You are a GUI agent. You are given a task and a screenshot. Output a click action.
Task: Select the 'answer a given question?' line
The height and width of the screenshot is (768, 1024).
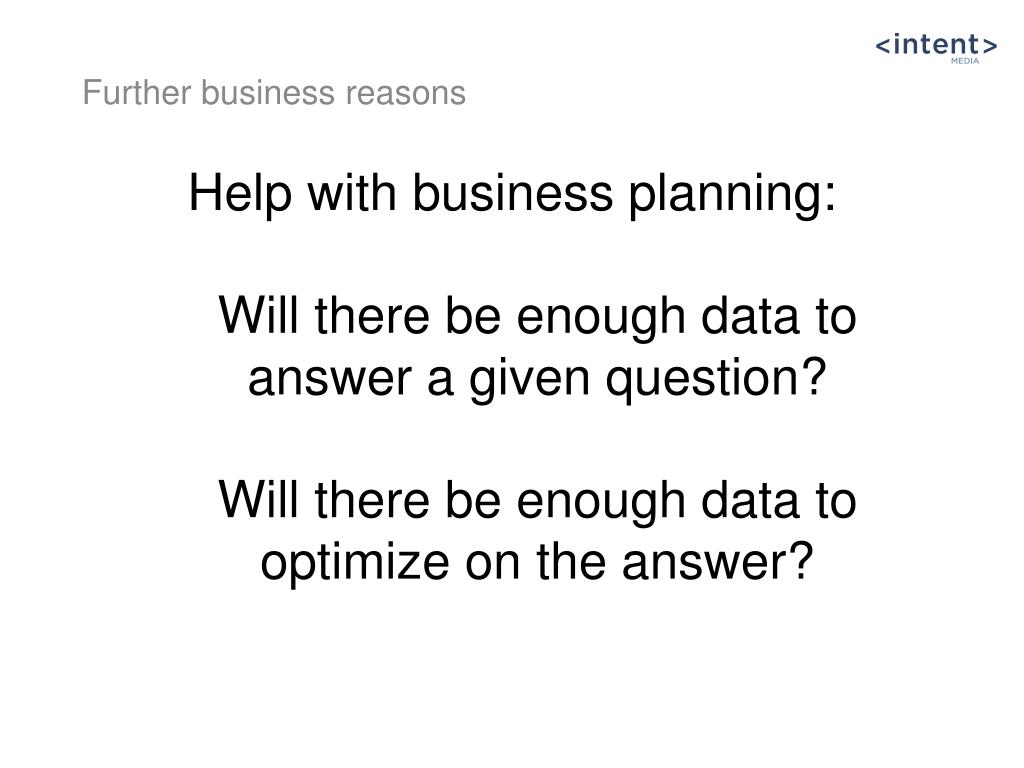pos(537,378)
